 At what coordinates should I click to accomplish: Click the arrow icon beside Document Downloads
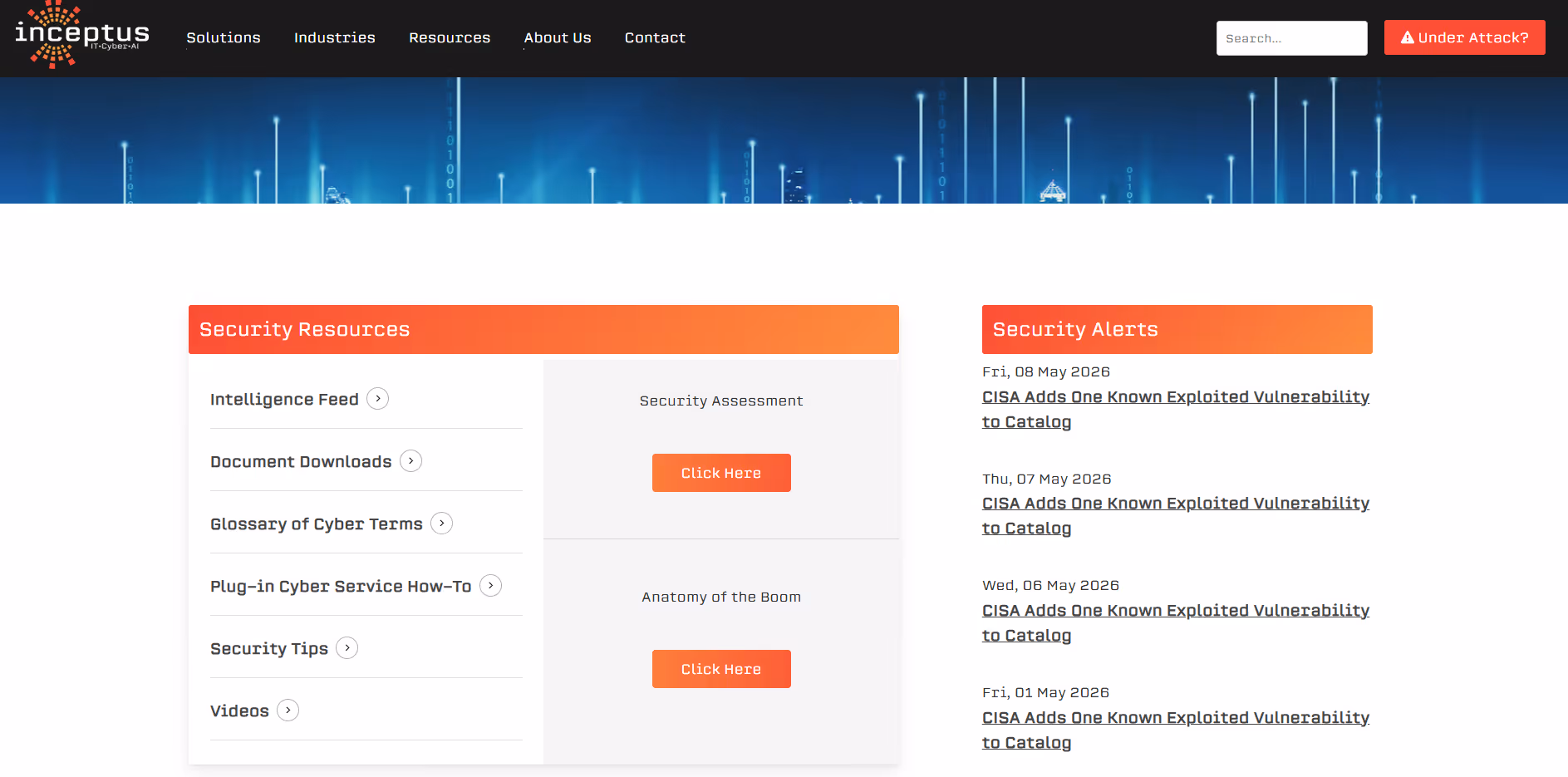click(411, 461)
